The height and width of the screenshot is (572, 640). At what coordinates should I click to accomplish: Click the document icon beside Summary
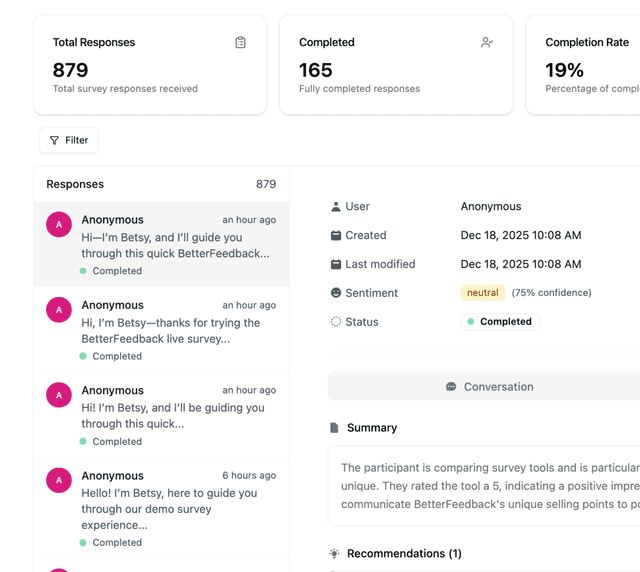click(x=334, y=428)
